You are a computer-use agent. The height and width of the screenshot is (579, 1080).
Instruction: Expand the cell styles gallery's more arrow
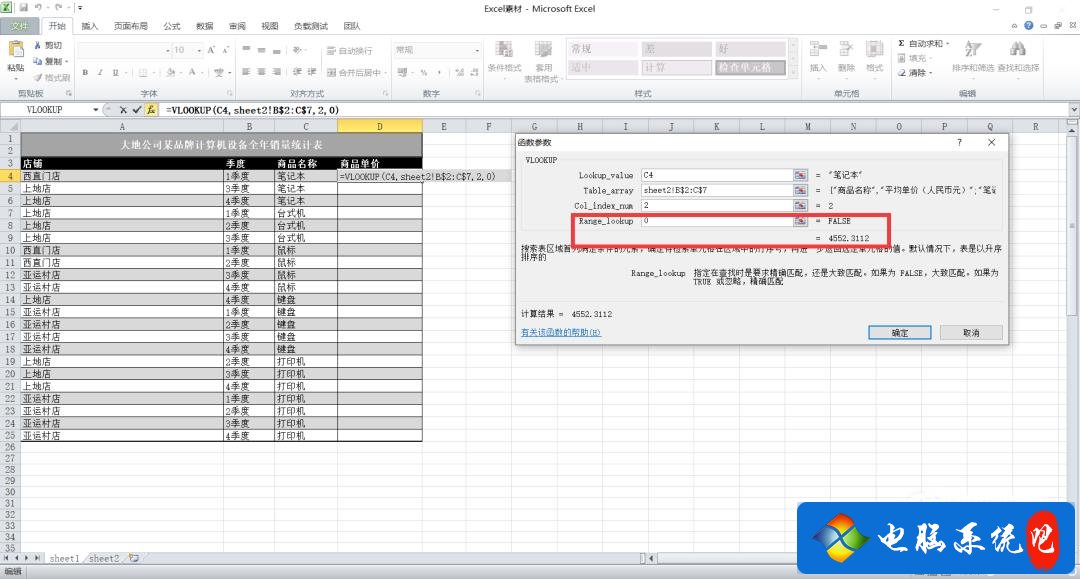793,70
